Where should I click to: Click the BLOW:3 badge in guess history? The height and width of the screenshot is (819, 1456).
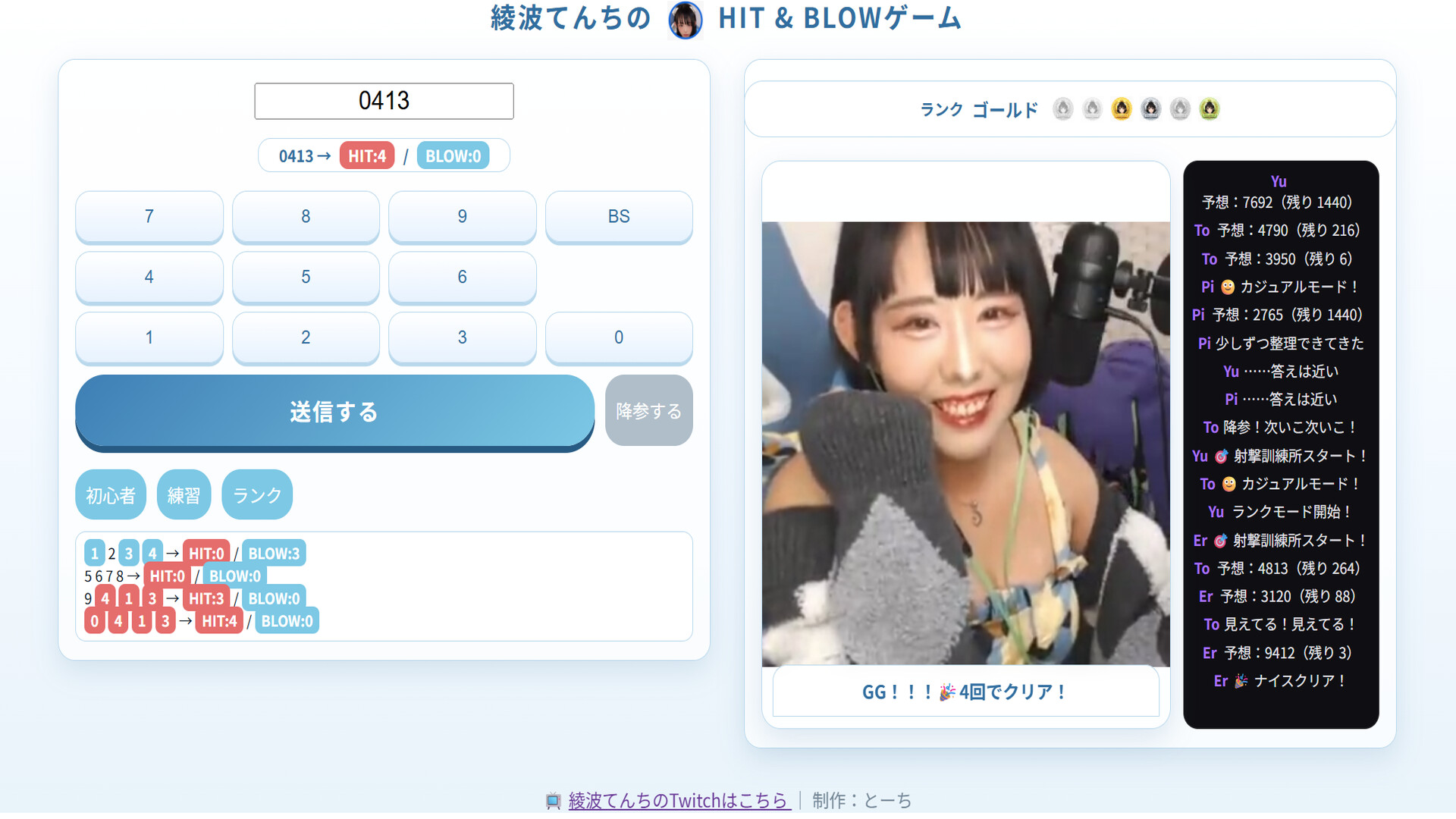tap(275, 553)
